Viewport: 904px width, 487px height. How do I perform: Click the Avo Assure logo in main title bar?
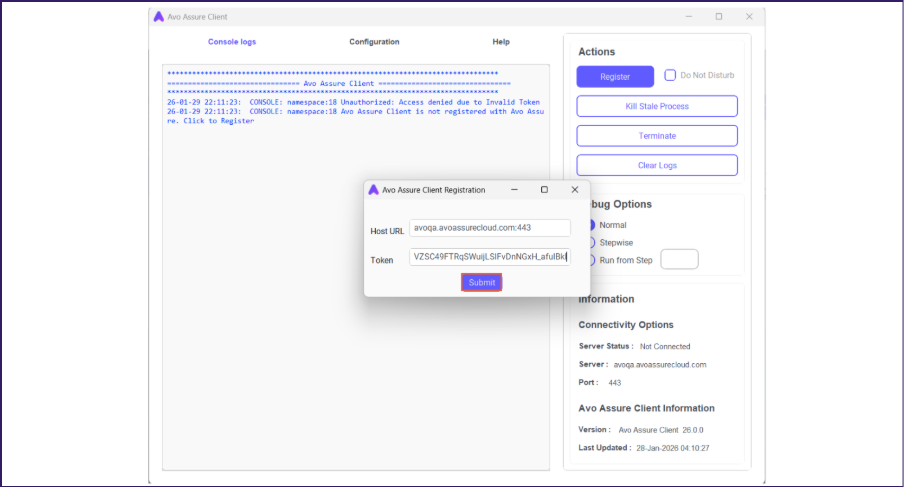(x=159, y=17)
